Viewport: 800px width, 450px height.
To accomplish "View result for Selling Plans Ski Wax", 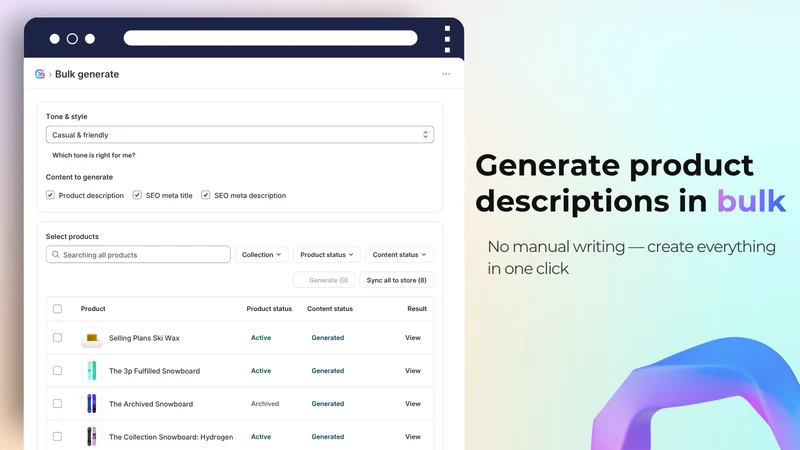I will 413,338.
